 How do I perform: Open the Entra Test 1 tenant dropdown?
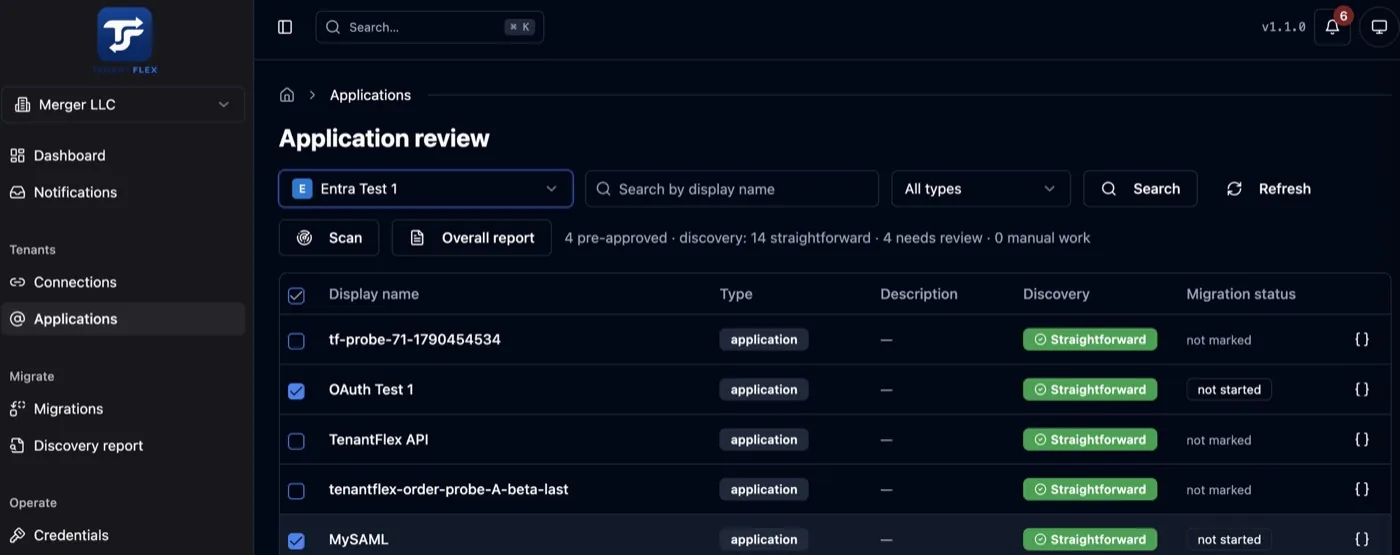coord(426,189)
